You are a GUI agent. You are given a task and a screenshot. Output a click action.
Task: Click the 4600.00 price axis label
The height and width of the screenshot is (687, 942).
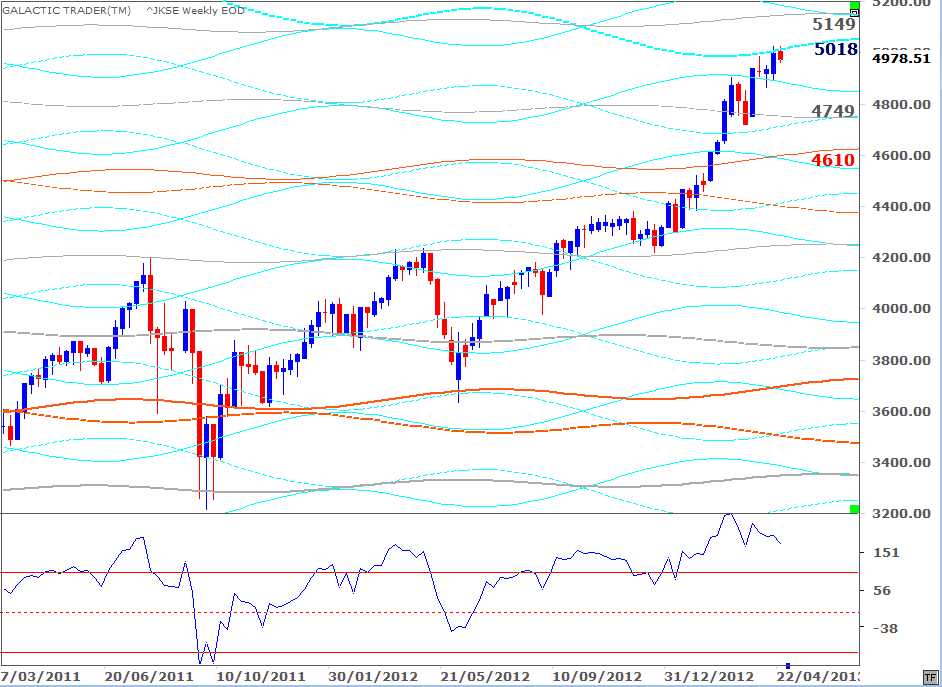902,156
